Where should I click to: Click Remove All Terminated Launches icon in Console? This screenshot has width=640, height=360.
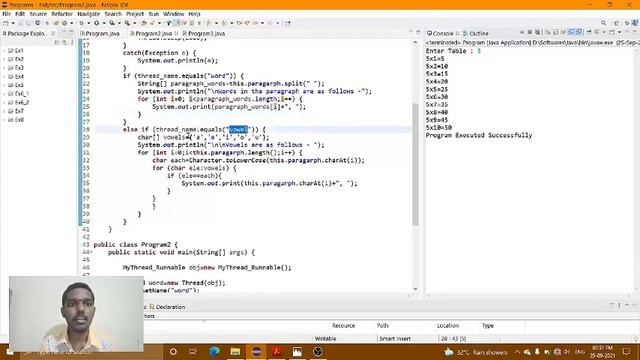tap(538, 32)
